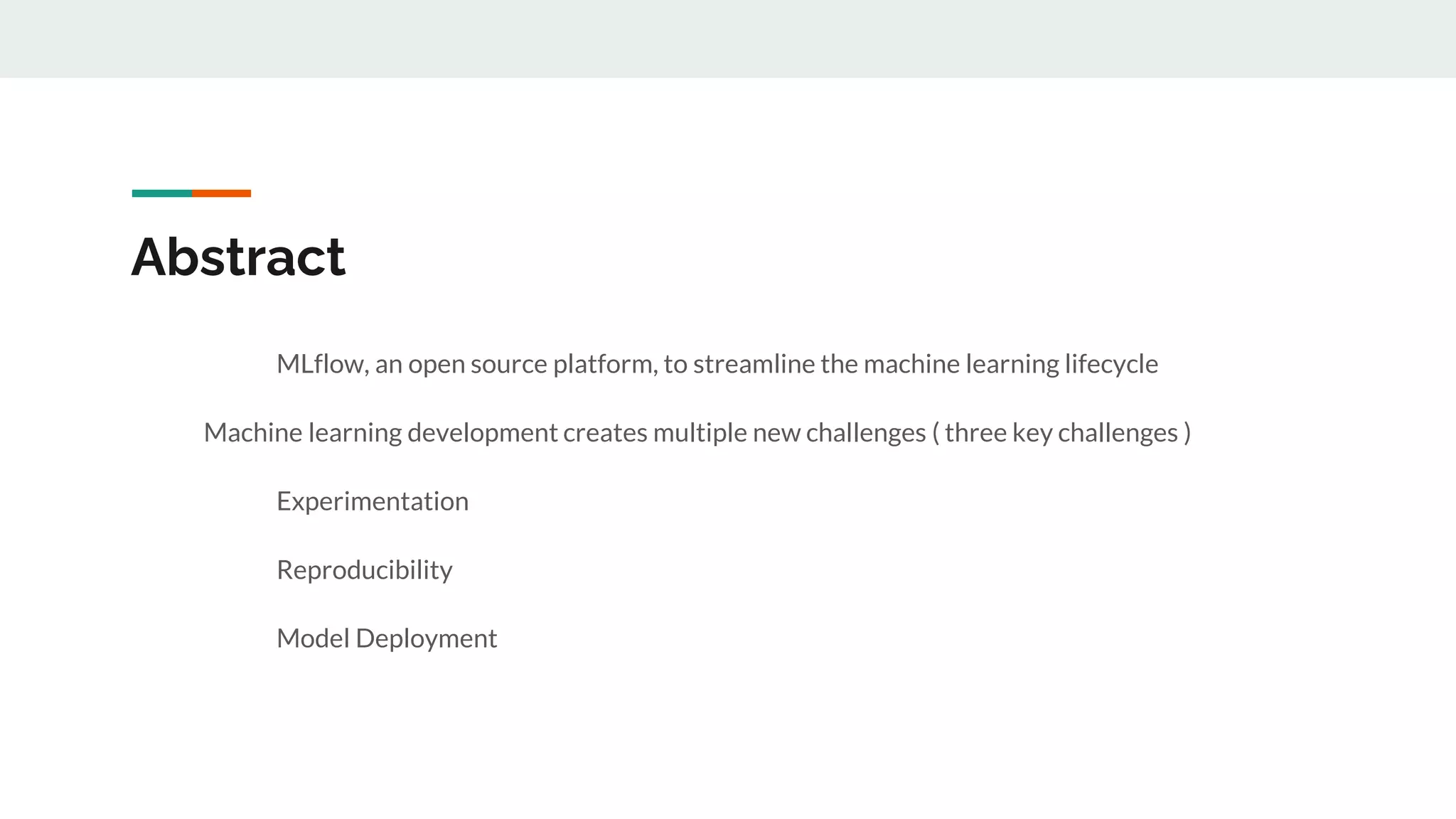Click the words machine learning lifecycle
This screenshot has width=1456, height=819.
pos(1011,365)
